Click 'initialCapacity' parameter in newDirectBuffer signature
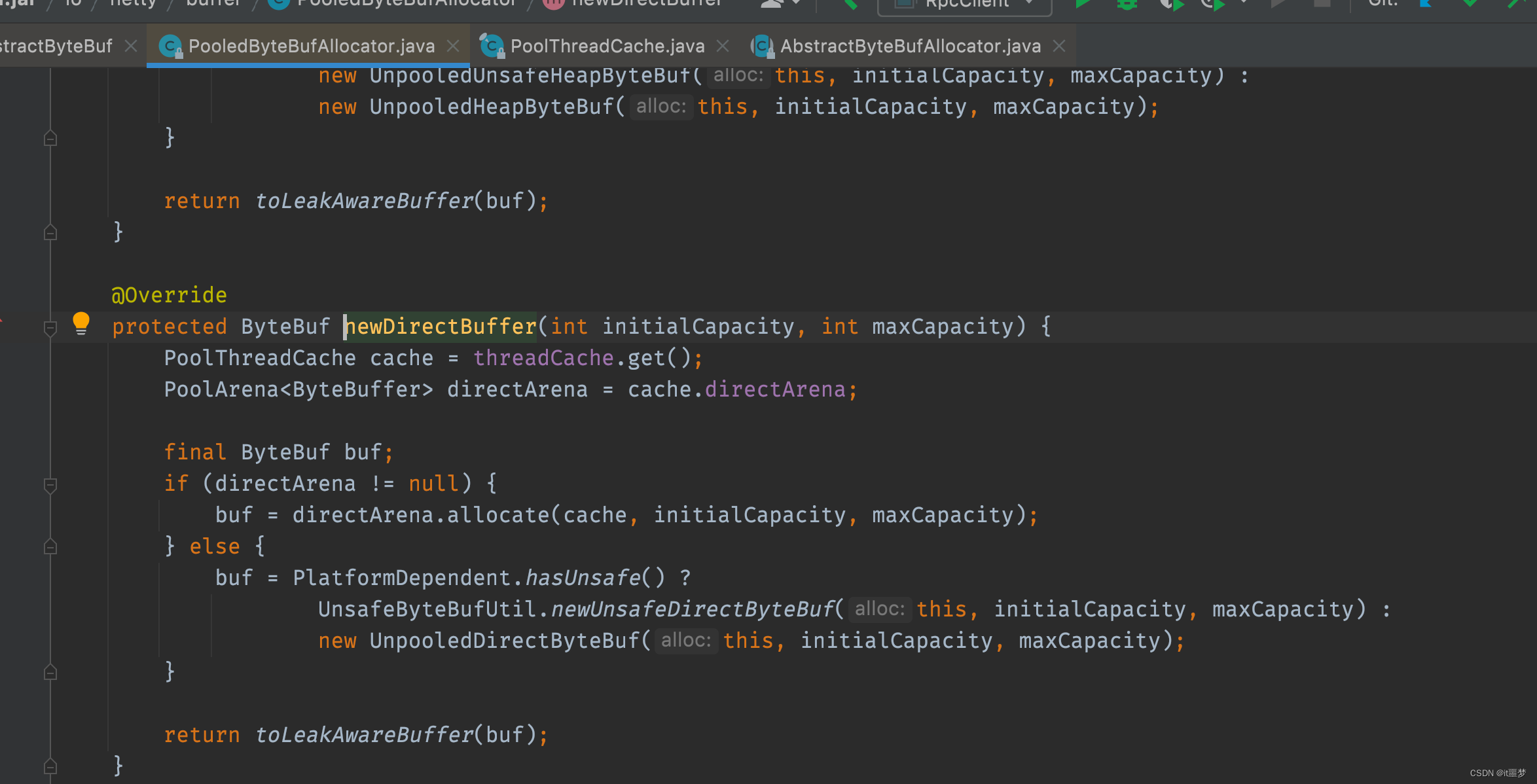 (x=698, y=327)
